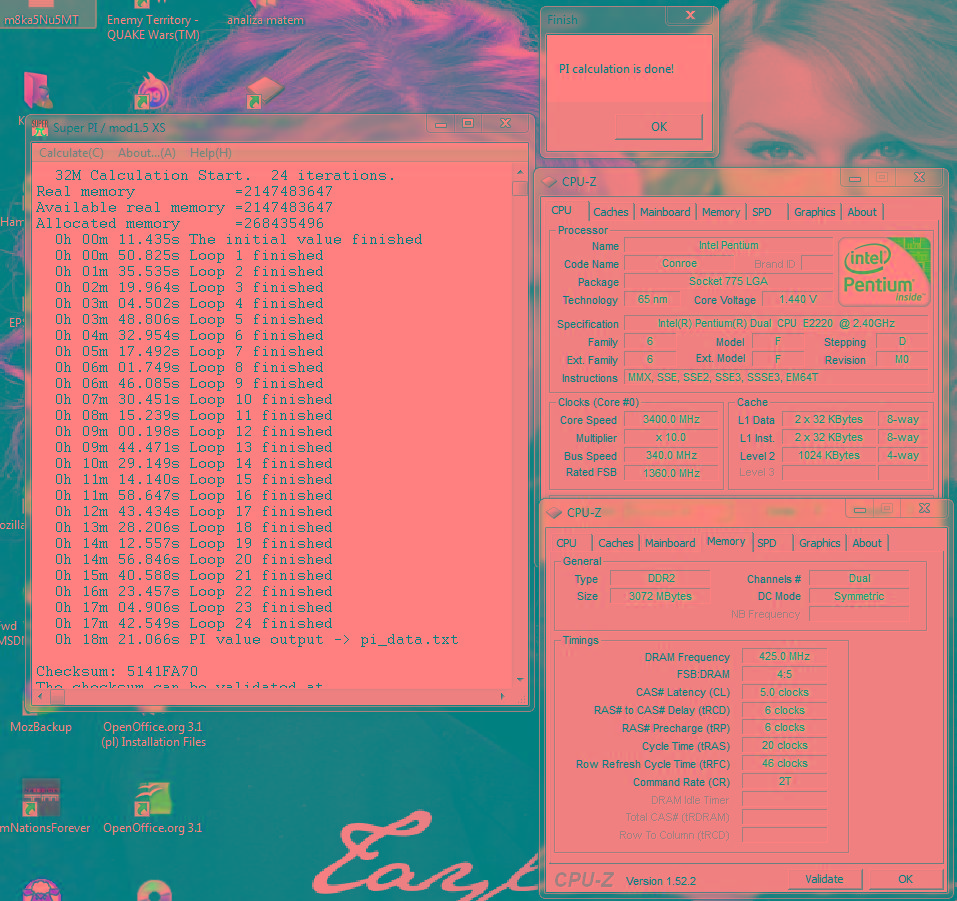Click the Bus Speed value 340.0 MHz
Image resolution: width=957 pixels, height=901 pixels.
[x=671, y=455]
